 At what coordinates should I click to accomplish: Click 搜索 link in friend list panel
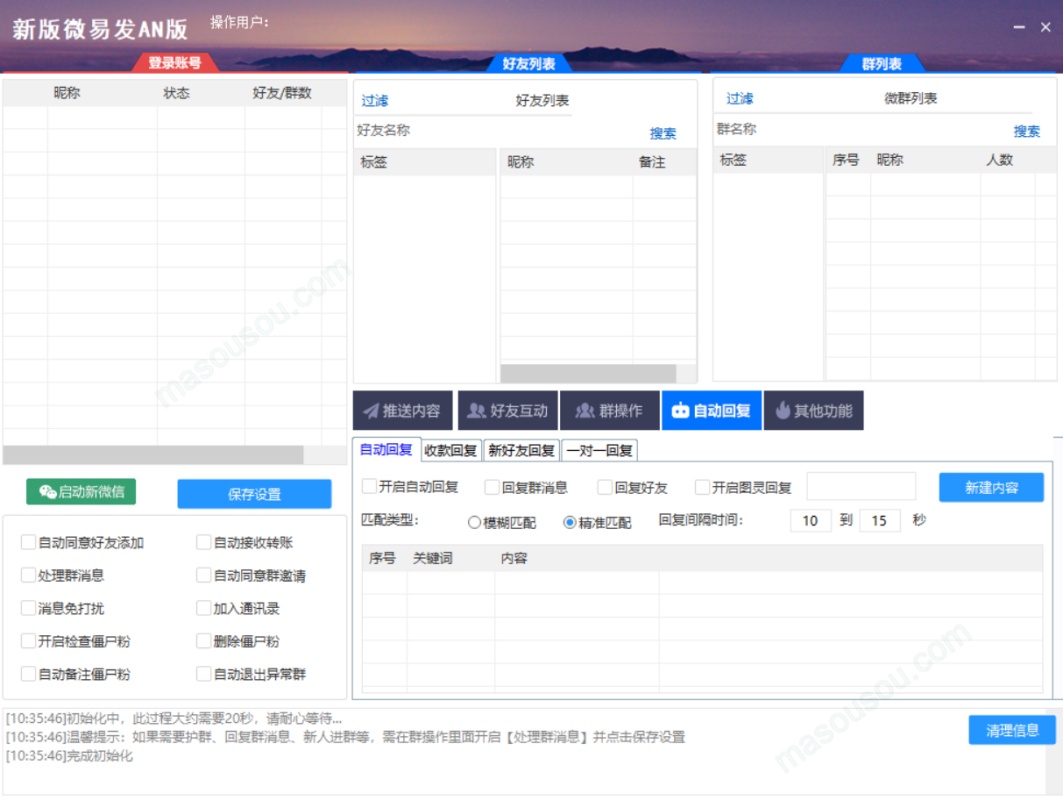(662, 133)
